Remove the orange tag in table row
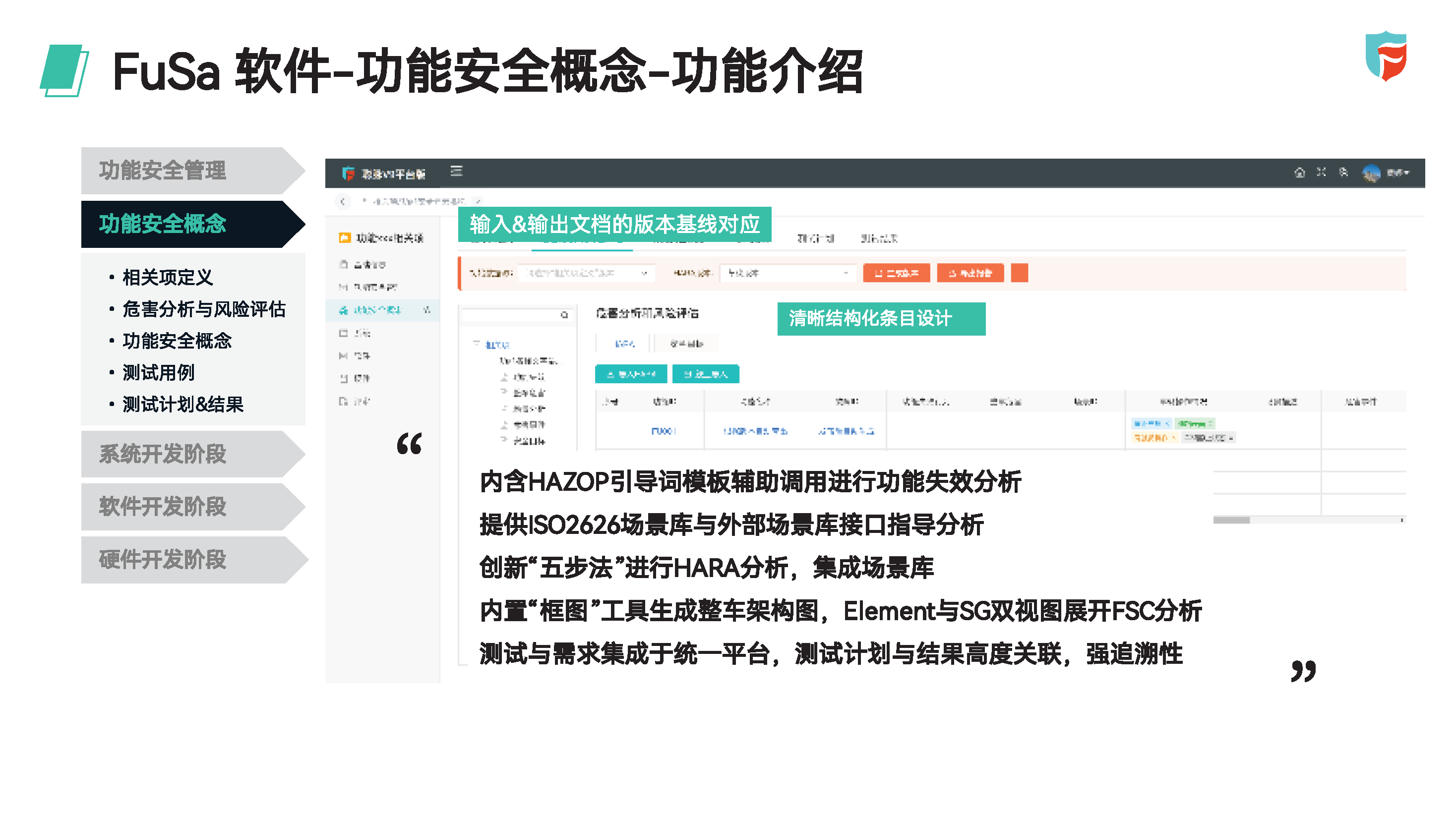1456x816 pixels. pyautogui.click(x=1173, y=438)
